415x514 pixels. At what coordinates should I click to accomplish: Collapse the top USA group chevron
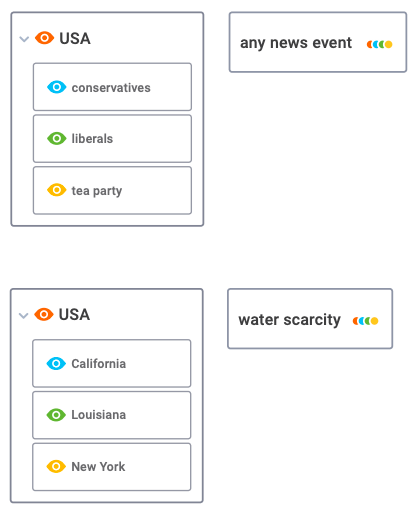24,39
